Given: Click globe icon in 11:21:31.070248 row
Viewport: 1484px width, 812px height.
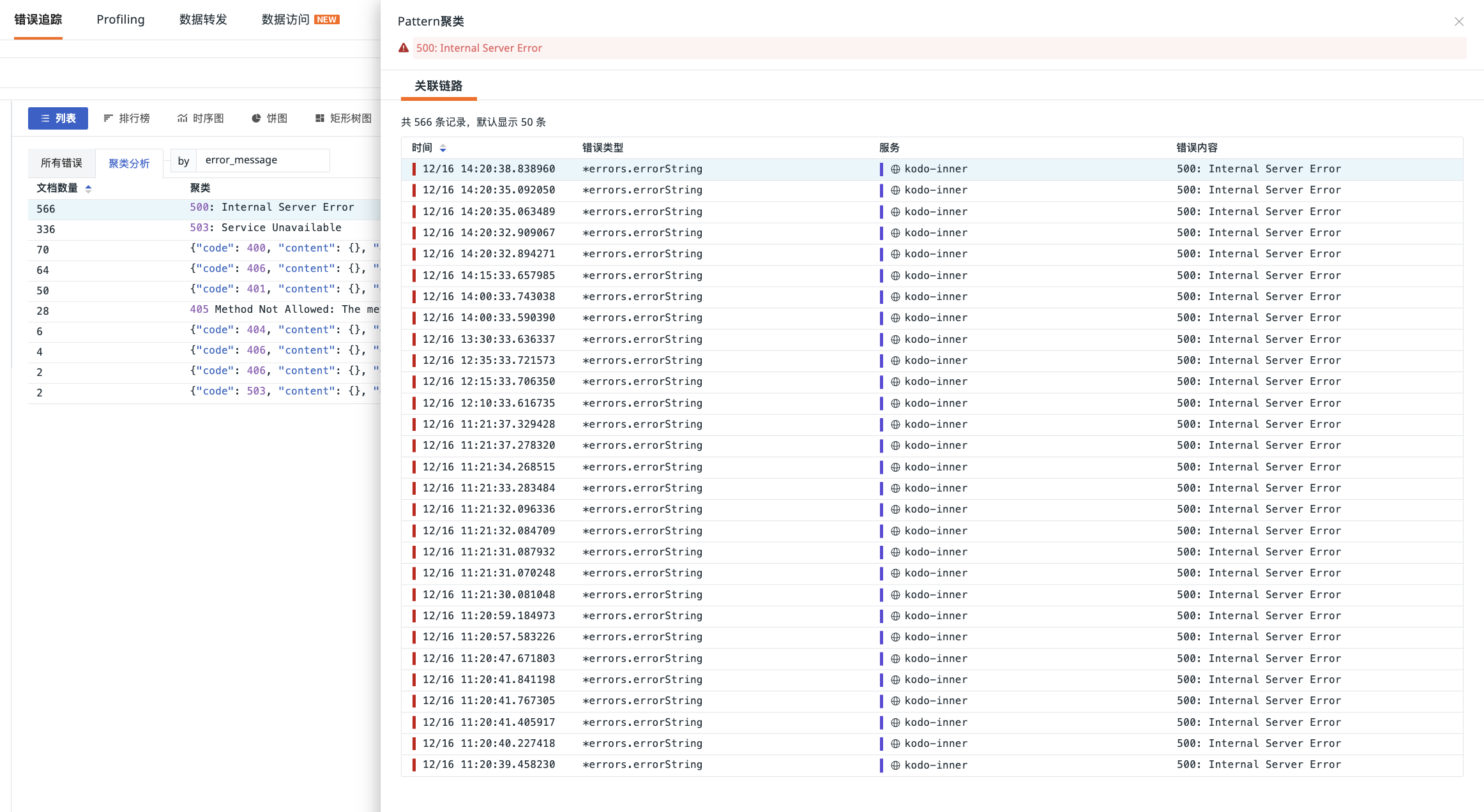Looking at the screenshot, I should click(x=895, y=573).
